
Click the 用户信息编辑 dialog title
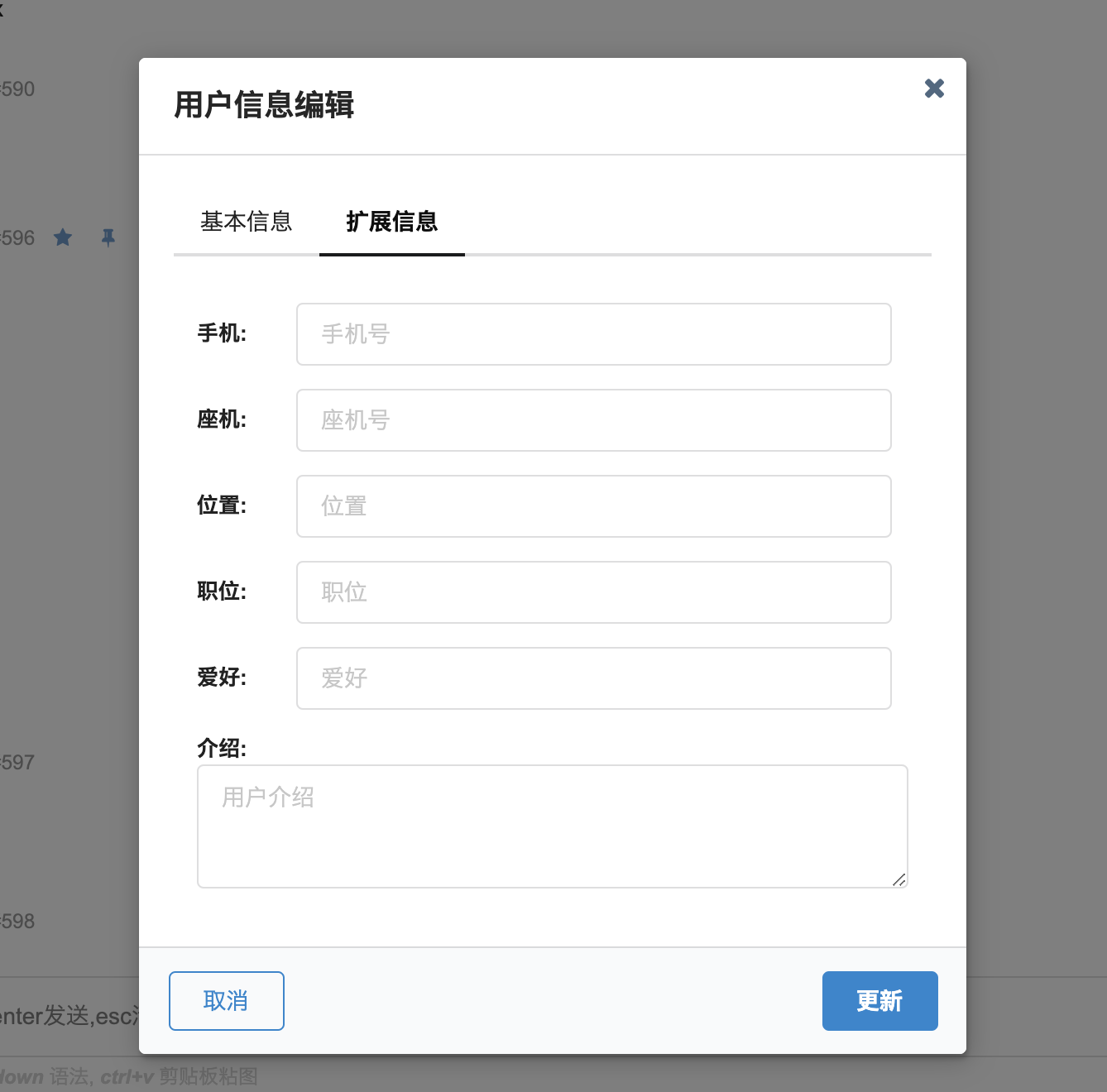pos(264,105)
